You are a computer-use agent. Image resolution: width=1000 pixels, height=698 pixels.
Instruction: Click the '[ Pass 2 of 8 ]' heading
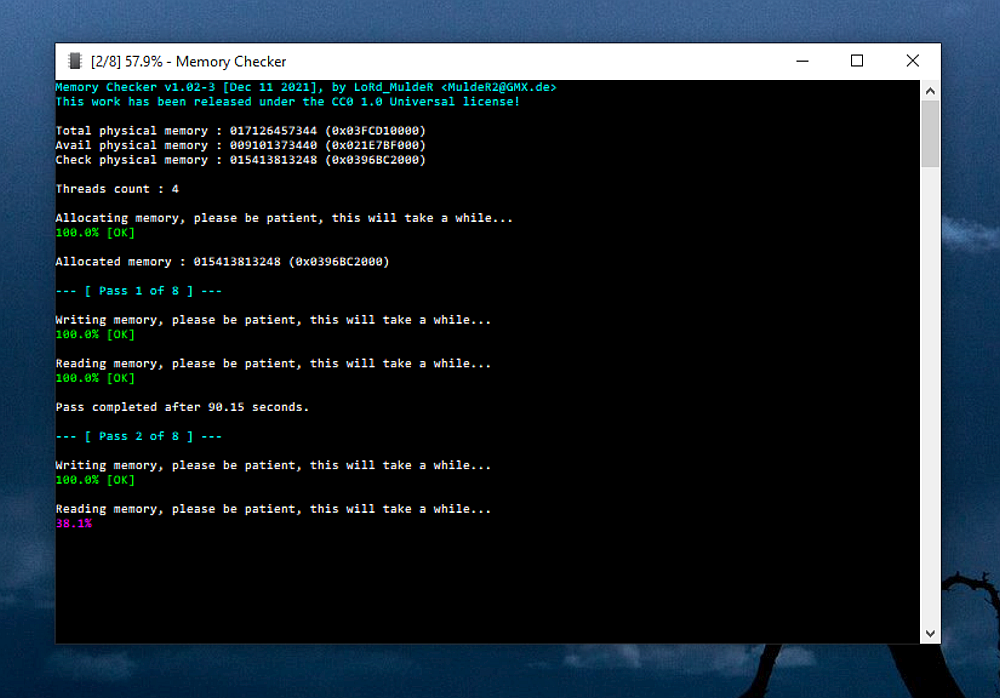coord(138,436)
